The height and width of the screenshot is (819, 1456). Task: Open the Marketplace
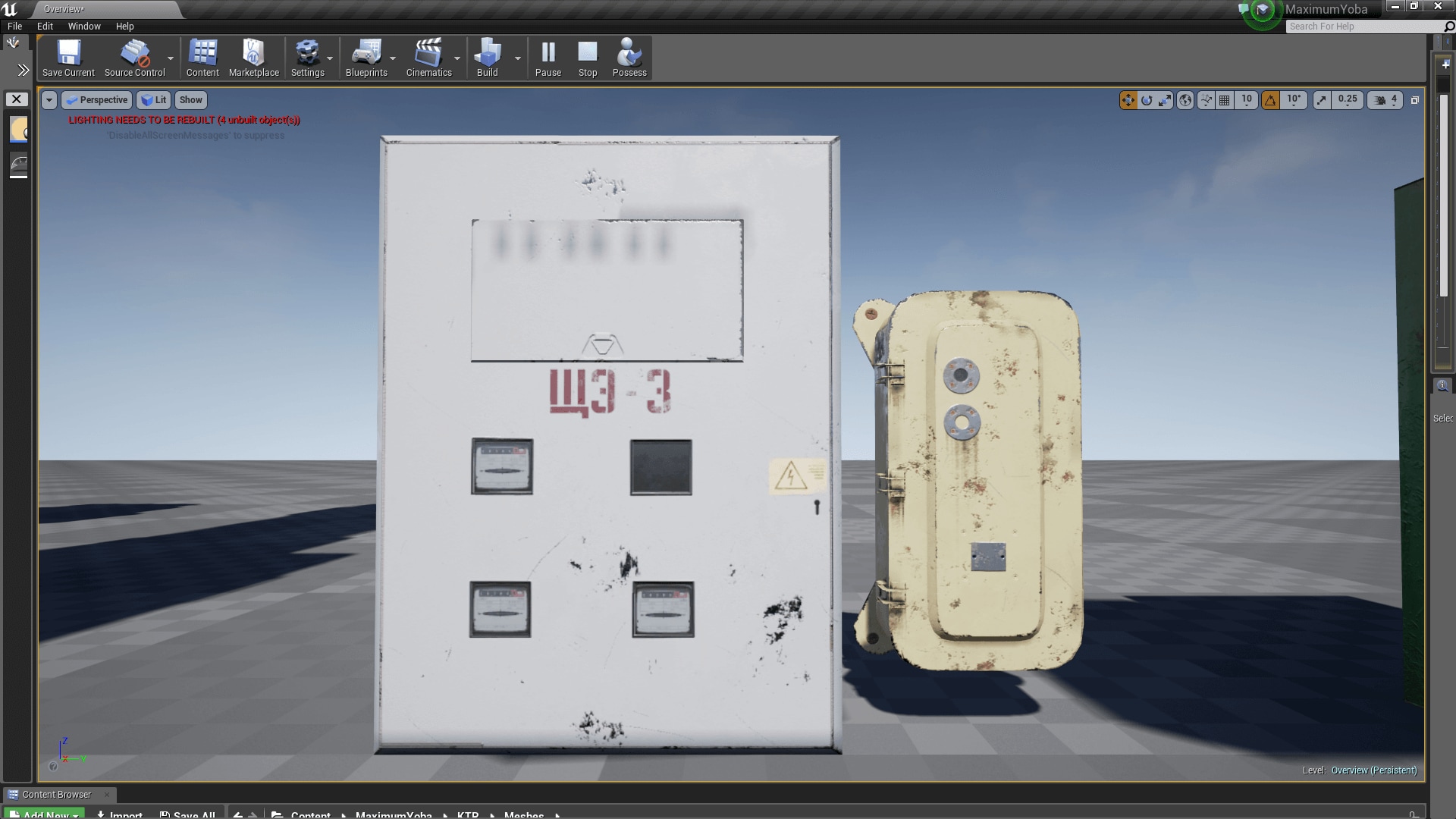coord(253,57)
